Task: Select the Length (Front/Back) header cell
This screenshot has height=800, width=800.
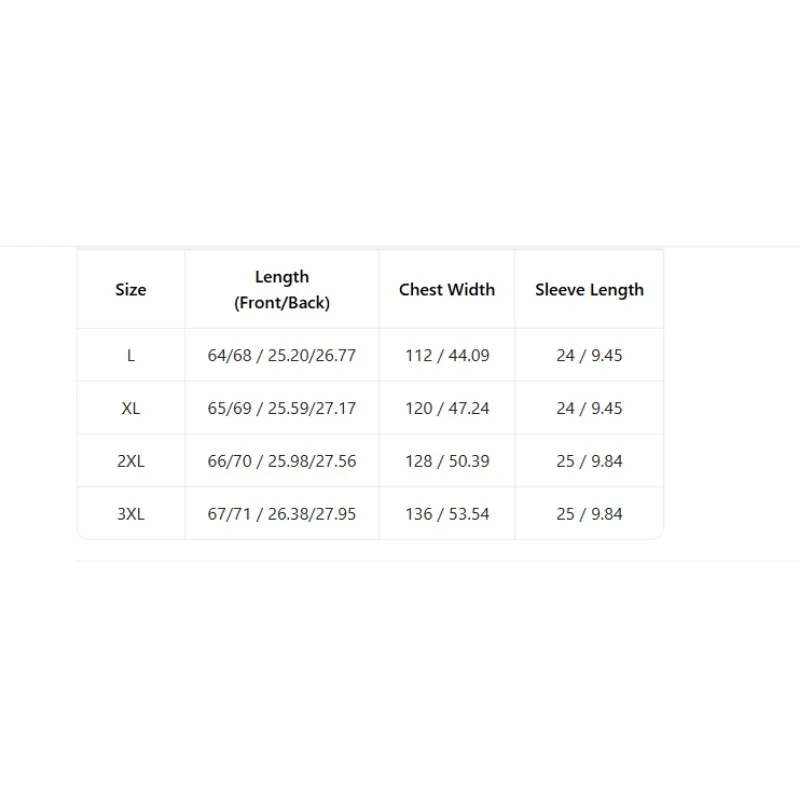Action: [x=282, y=289]
